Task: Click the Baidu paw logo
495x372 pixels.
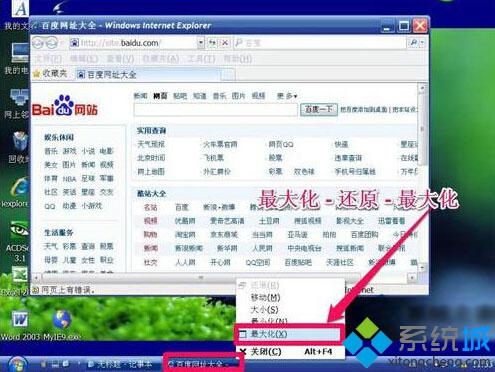Action: coord(64,105)
